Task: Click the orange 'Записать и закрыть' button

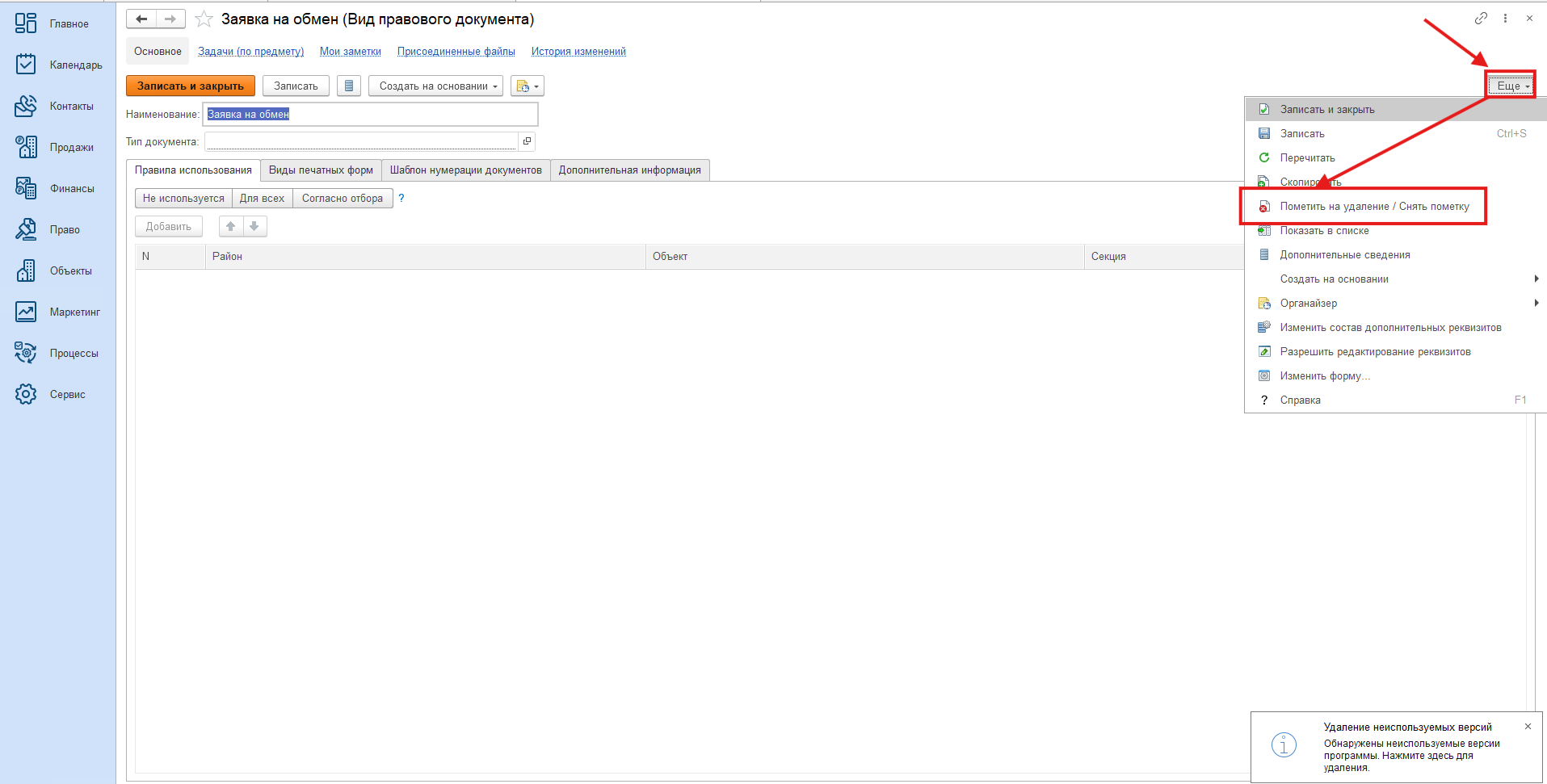Action: [191, 86]
